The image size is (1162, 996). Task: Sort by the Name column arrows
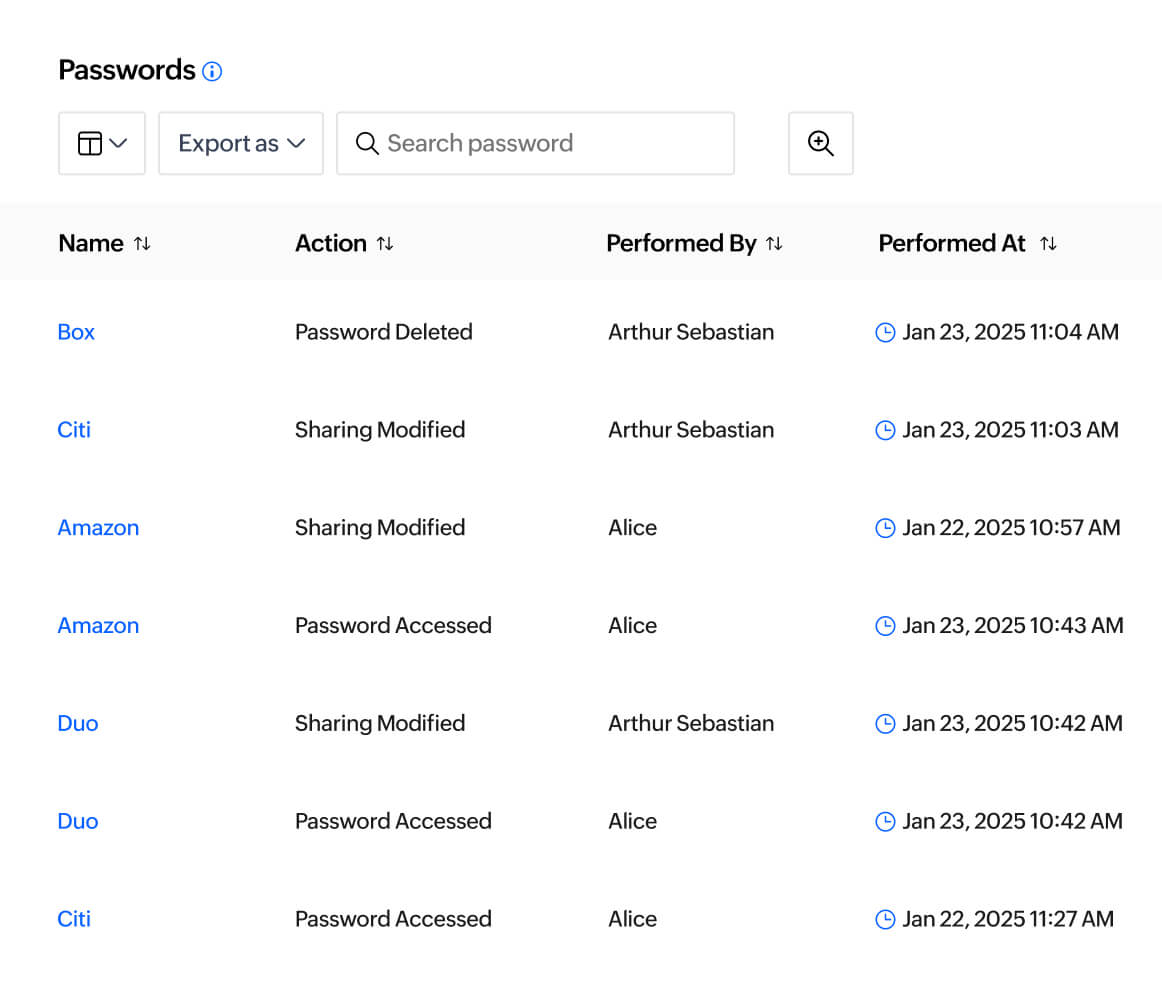click(142, 243)
